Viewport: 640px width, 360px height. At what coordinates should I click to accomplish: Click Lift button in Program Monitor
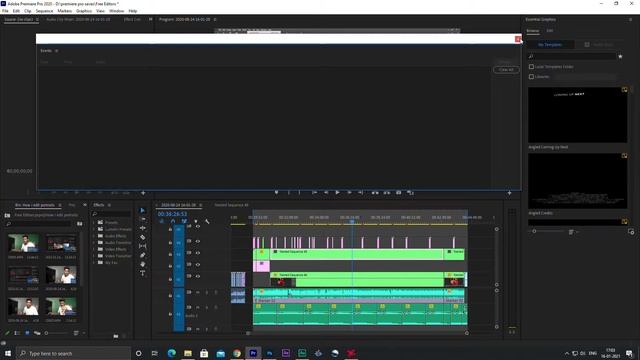click(x=375, y=193)
